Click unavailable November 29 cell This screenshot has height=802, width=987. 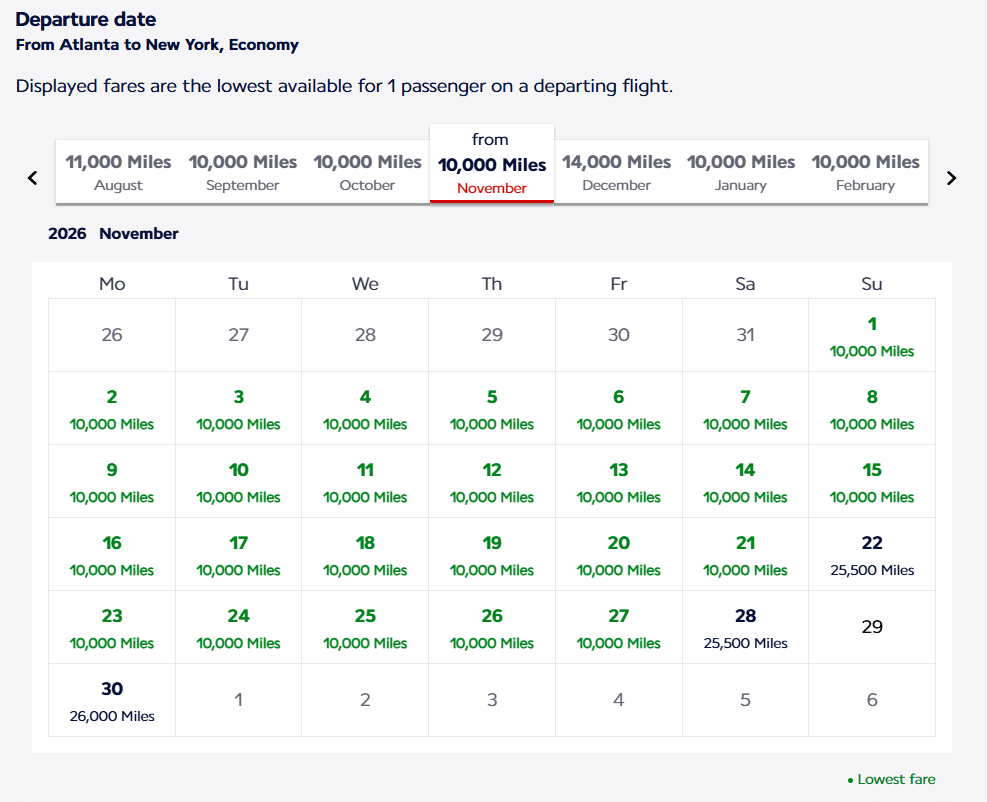tap(872, 627)
